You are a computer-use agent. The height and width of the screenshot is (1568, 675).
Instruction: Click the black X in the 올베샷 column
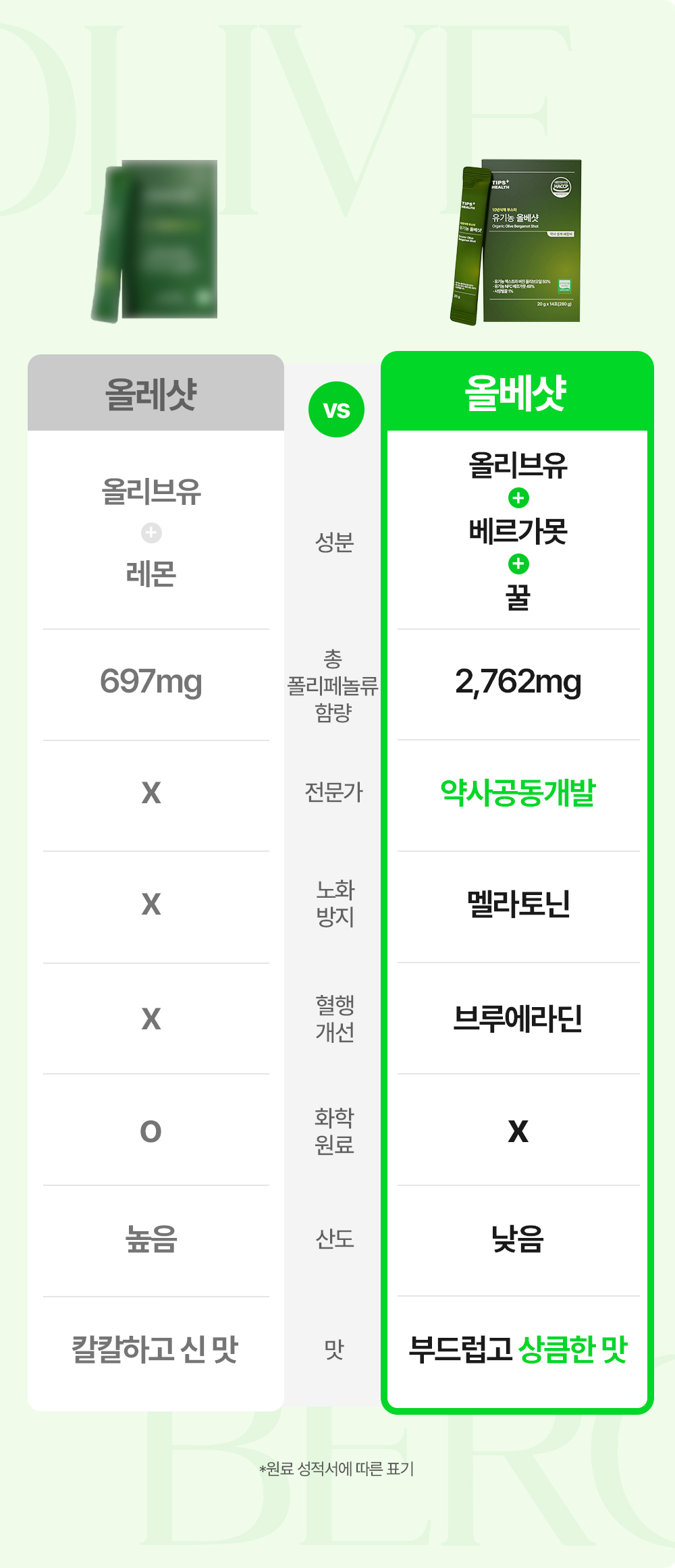(518, 1131)
